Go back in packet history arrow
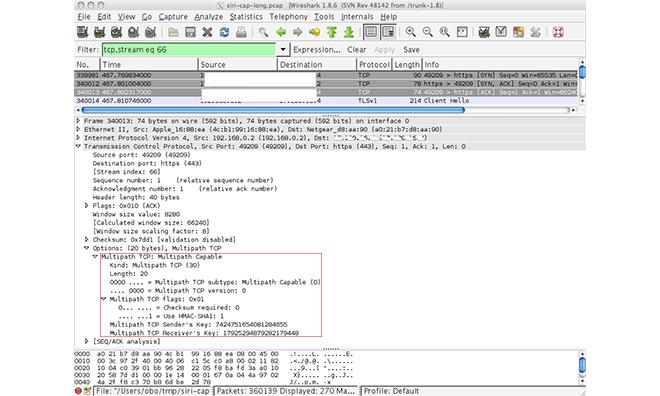This screenshot has height=396, width=660. click(281, 32)
